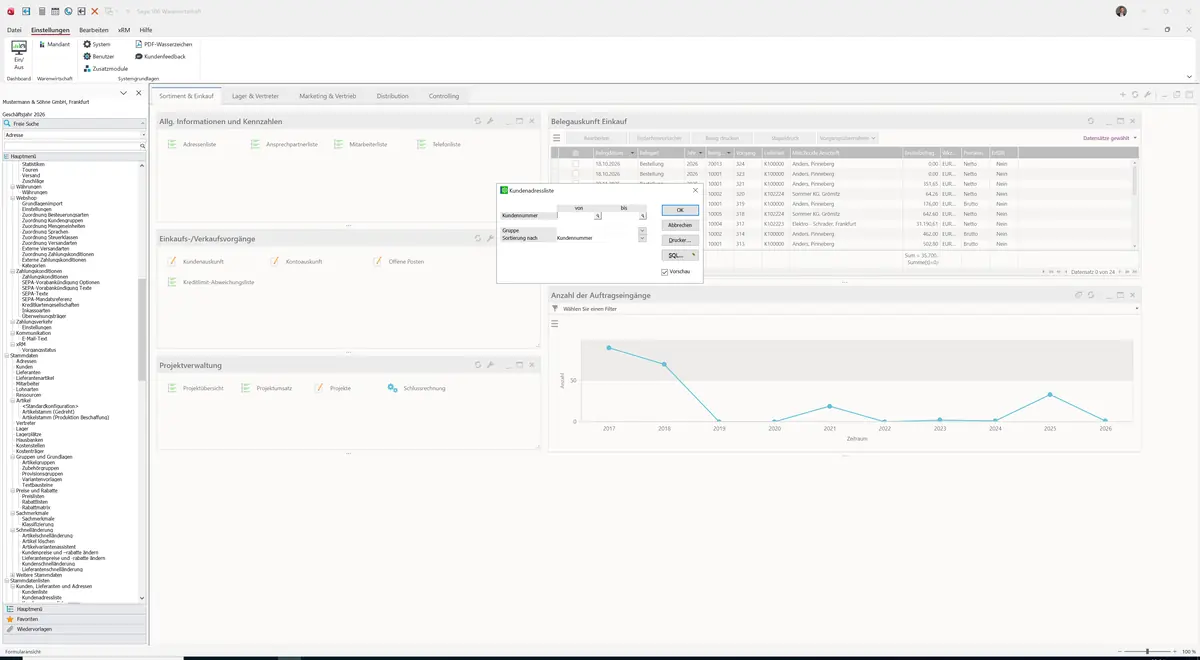This screenshot has width=1200, height=660.
Task: Click the SQL... button
Action: (x=680, y=255)
